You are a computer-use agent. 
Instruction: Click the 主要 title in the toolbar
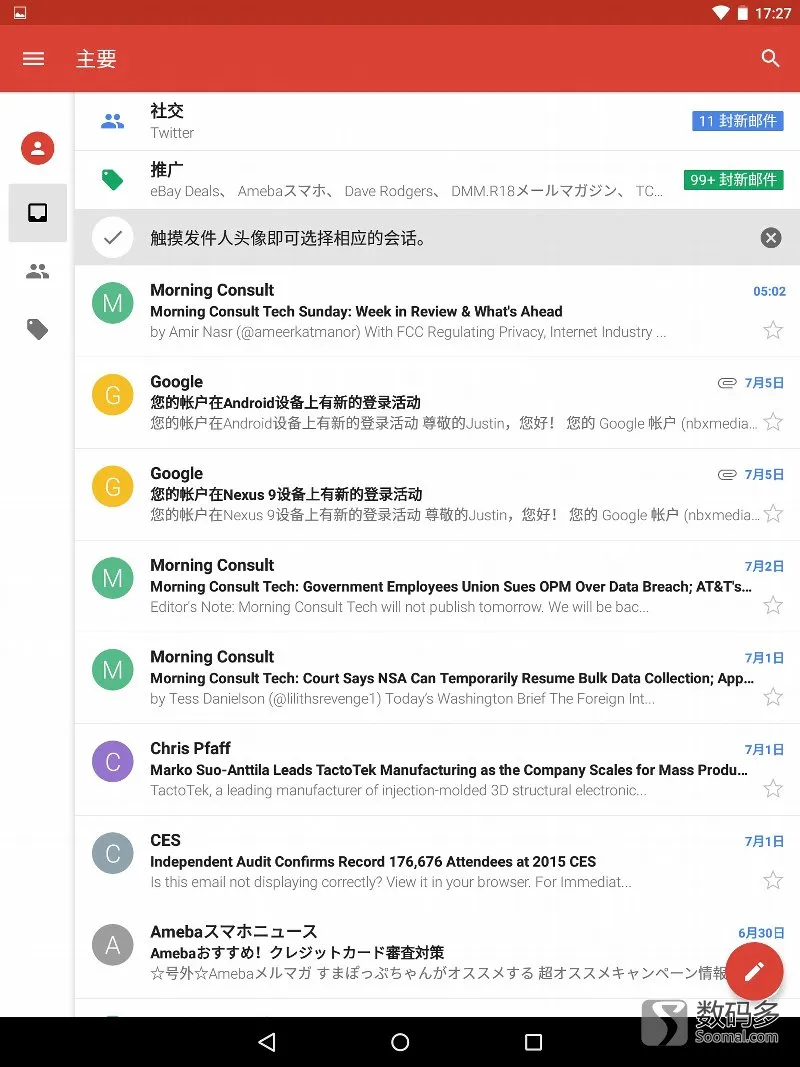tap(96, 59)
